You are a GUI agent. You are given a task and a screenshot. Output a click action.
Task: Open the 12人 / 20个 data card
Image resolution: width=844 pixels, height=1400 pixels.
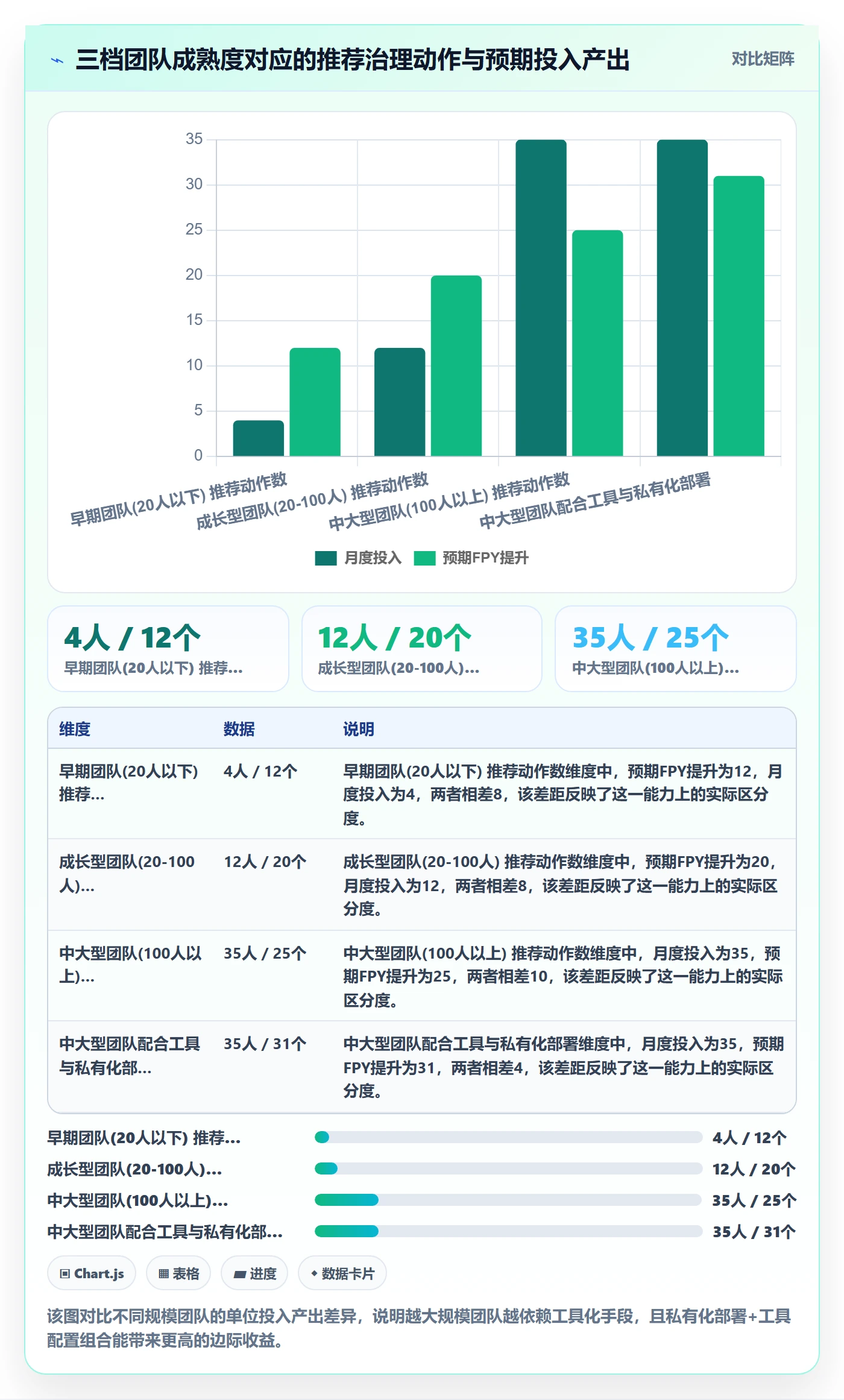coord(422,649)
